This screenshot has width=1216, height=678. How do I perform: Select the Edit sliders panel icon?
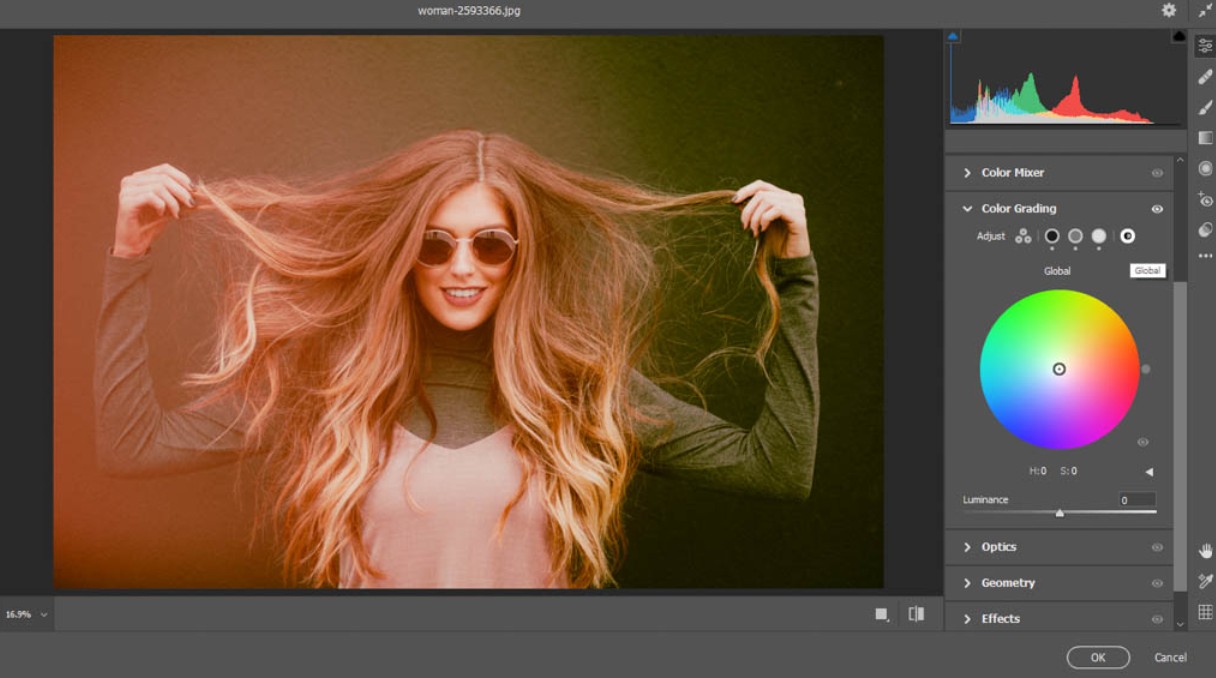pos(1205,46)
